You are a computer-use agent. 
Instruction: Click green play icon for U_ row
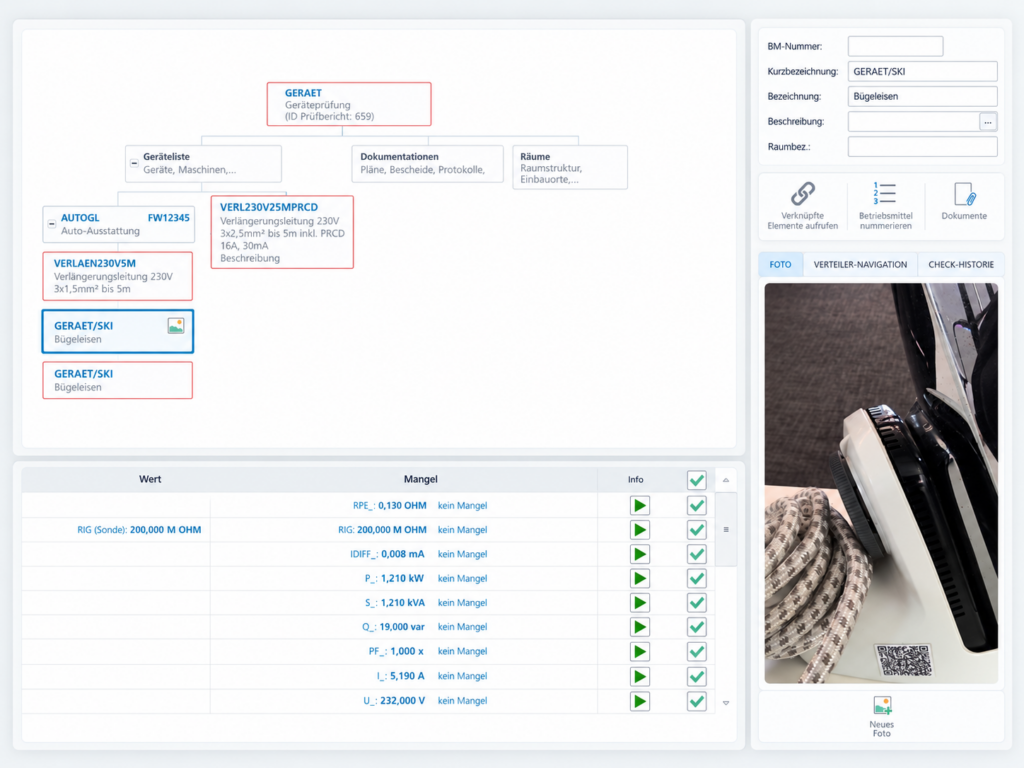[639, 701]
